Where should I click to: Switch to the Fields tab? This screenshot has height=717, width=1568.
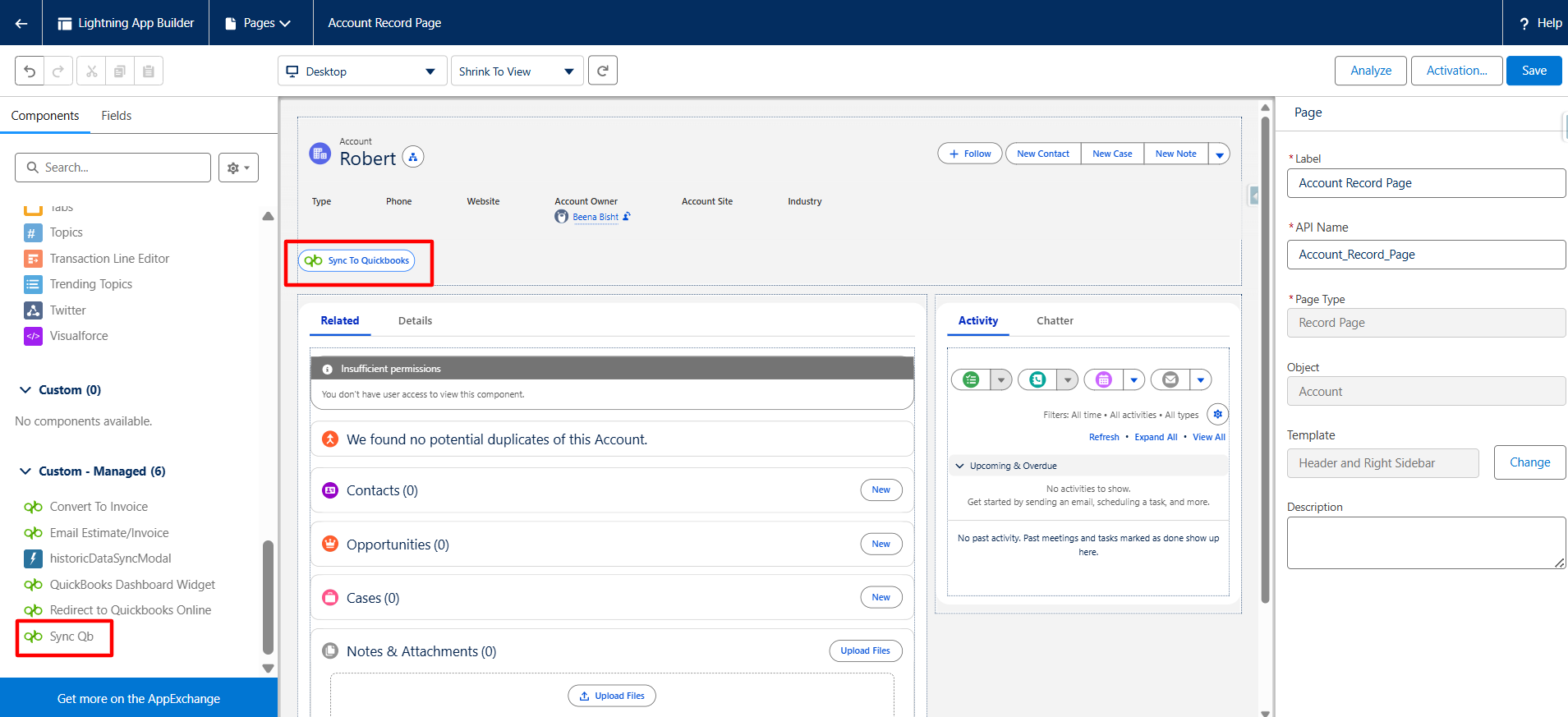pos(116,116)
